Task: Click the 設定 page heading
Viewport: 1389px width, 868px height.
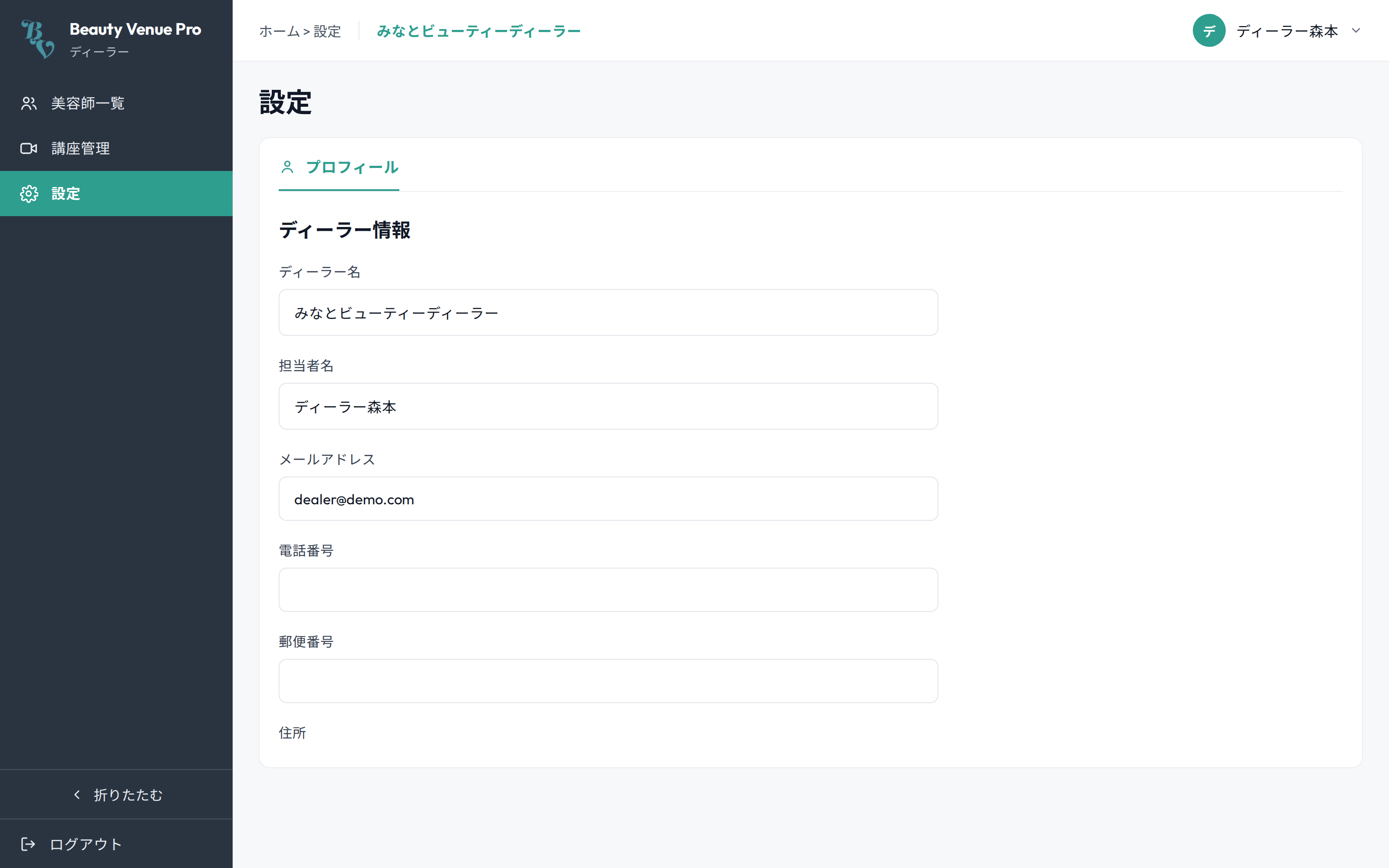Action: (x=286, y=102)
